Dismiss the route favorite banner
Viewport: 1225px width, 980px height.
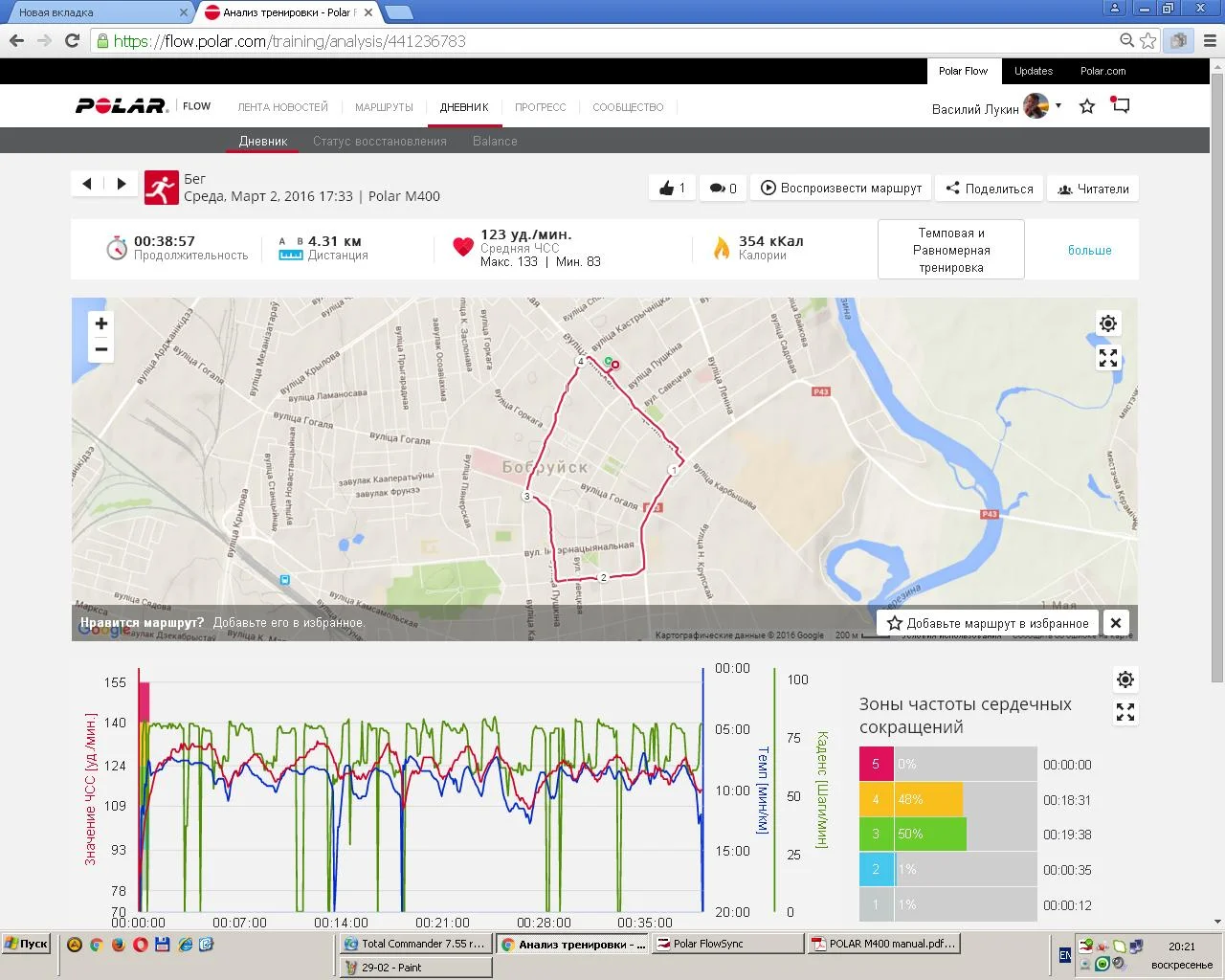tap(1116, 623)
